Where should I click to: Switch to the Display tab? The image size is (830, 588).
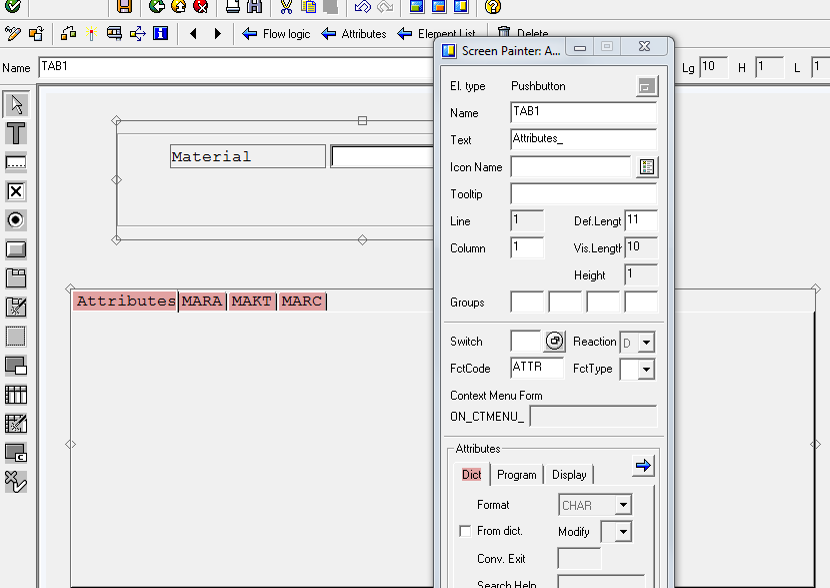click(568, 474)
